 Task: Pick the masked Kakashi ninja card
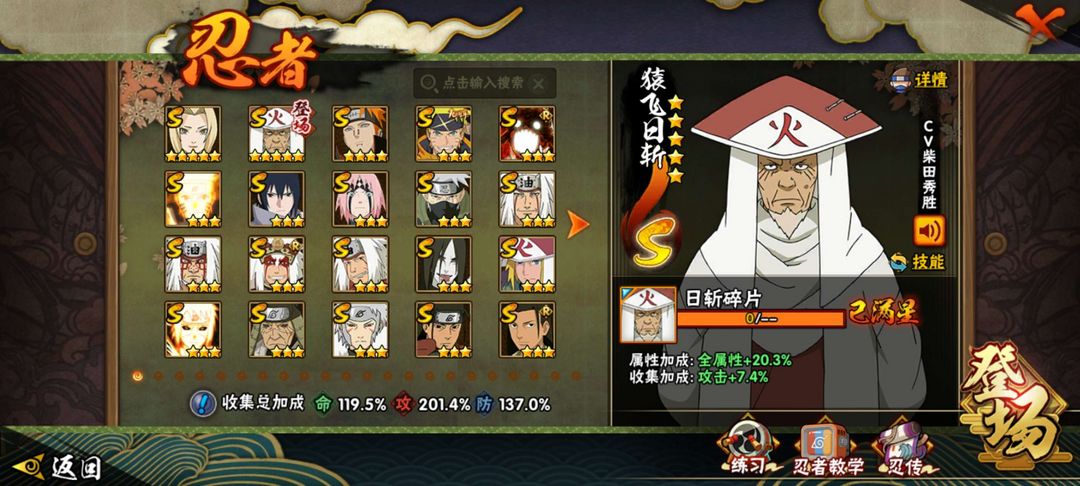[x=444, y=199]
